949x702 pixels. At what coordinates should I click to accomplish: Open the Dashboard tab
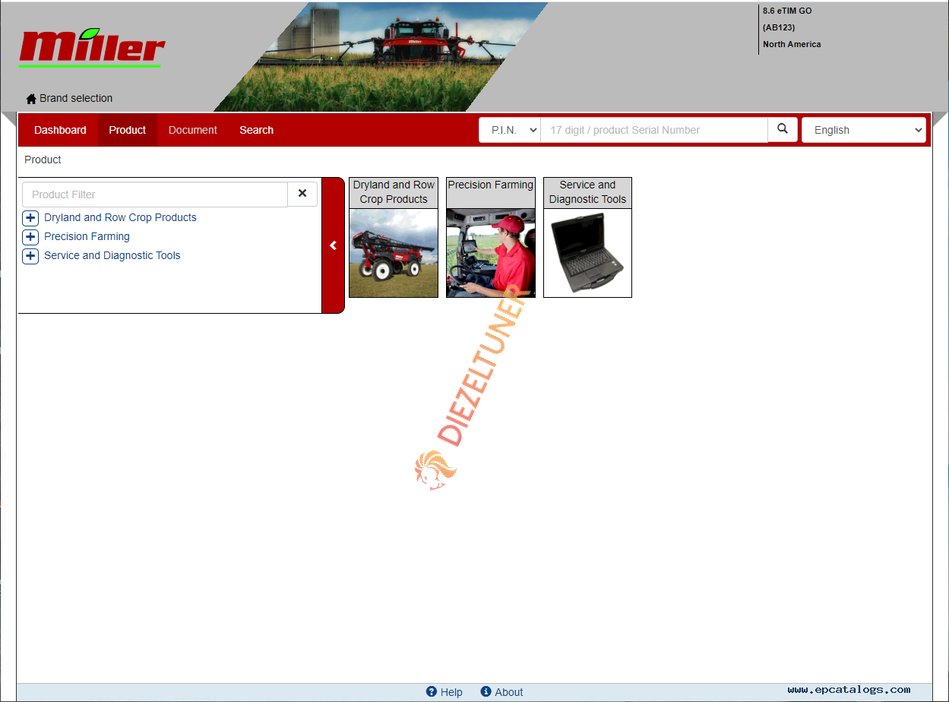pyautogui.click(x=60, y=130)
